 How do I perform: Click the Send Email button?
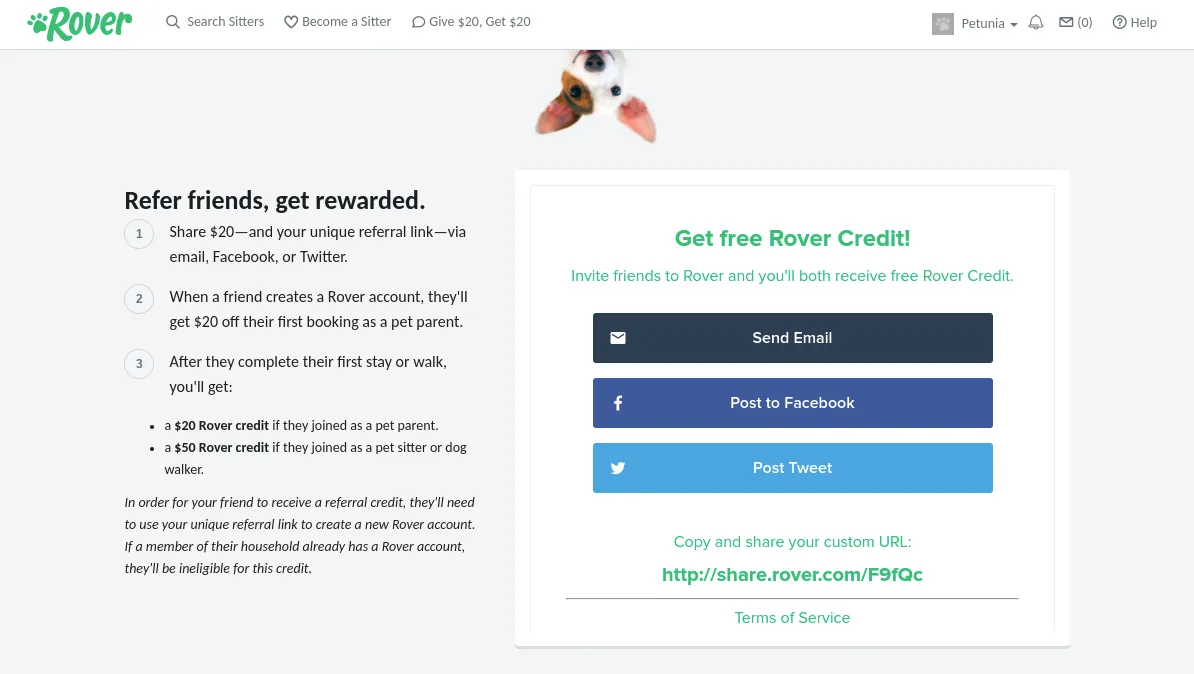[793, 338]
